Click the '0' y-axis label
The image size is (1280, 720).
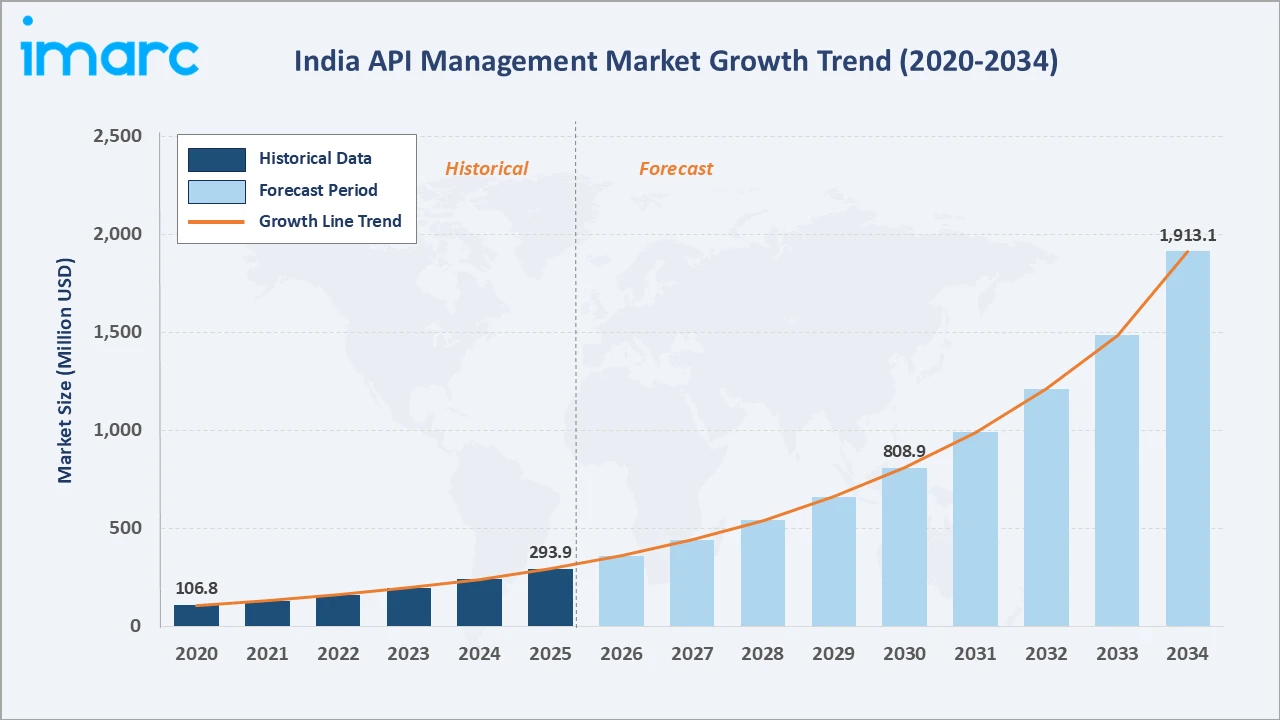pos(136,626)
